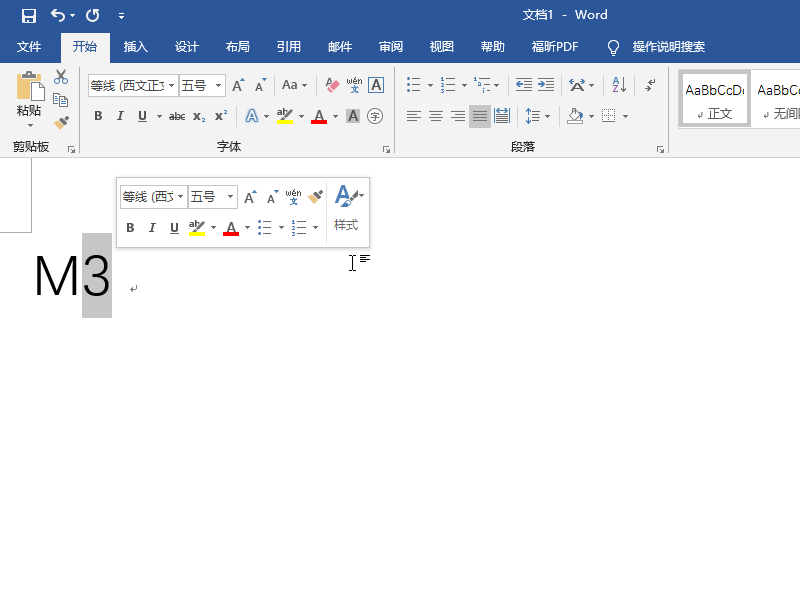
Task: Toggle bold in the ribbon
Action: 98,116
